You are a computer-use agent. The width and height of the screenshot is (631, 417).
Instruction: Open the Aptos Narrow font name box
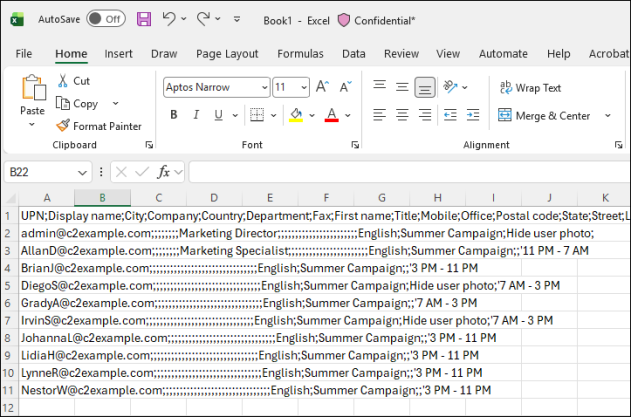[217, 87]
